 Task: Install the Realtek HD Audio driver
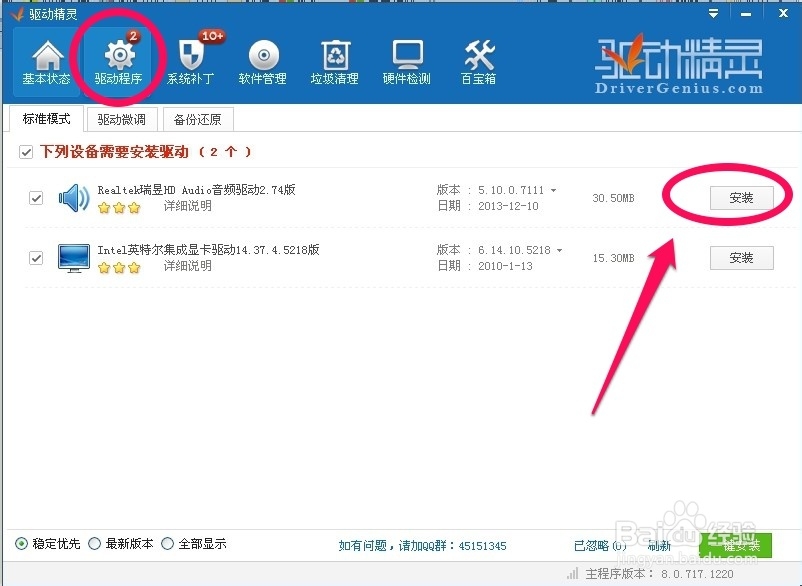pos(740,198)
